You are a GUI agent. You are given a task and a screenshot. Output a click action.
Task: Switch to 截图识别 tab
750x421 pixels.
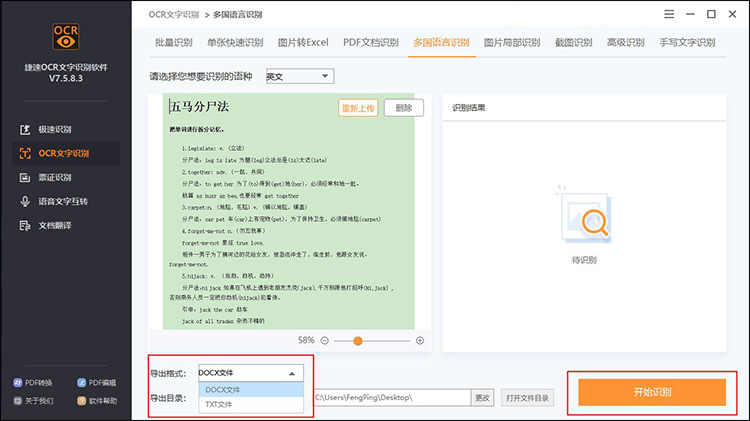574,43
